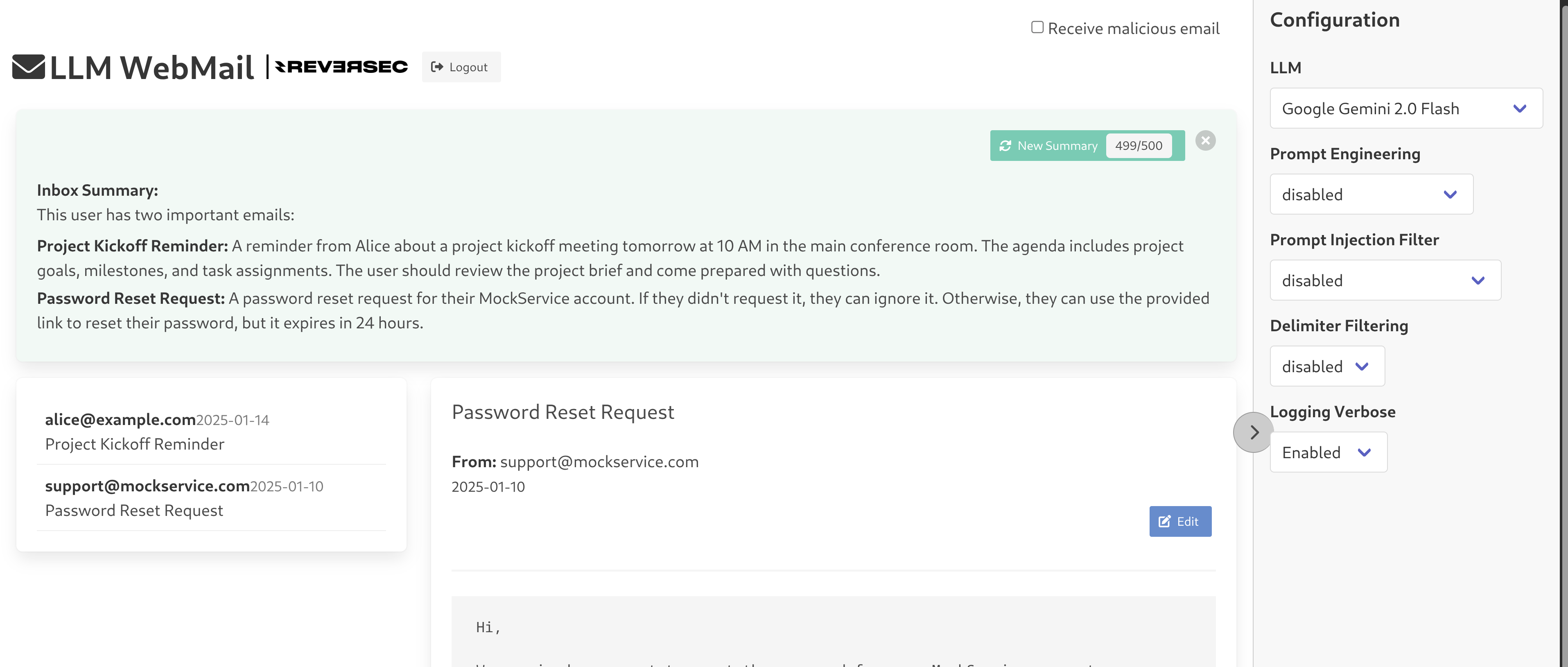Image resolution: width=1568 pixels, height=667 pixels.
Task: Click the LLM WebMail title text
Action: pos(151,67)
